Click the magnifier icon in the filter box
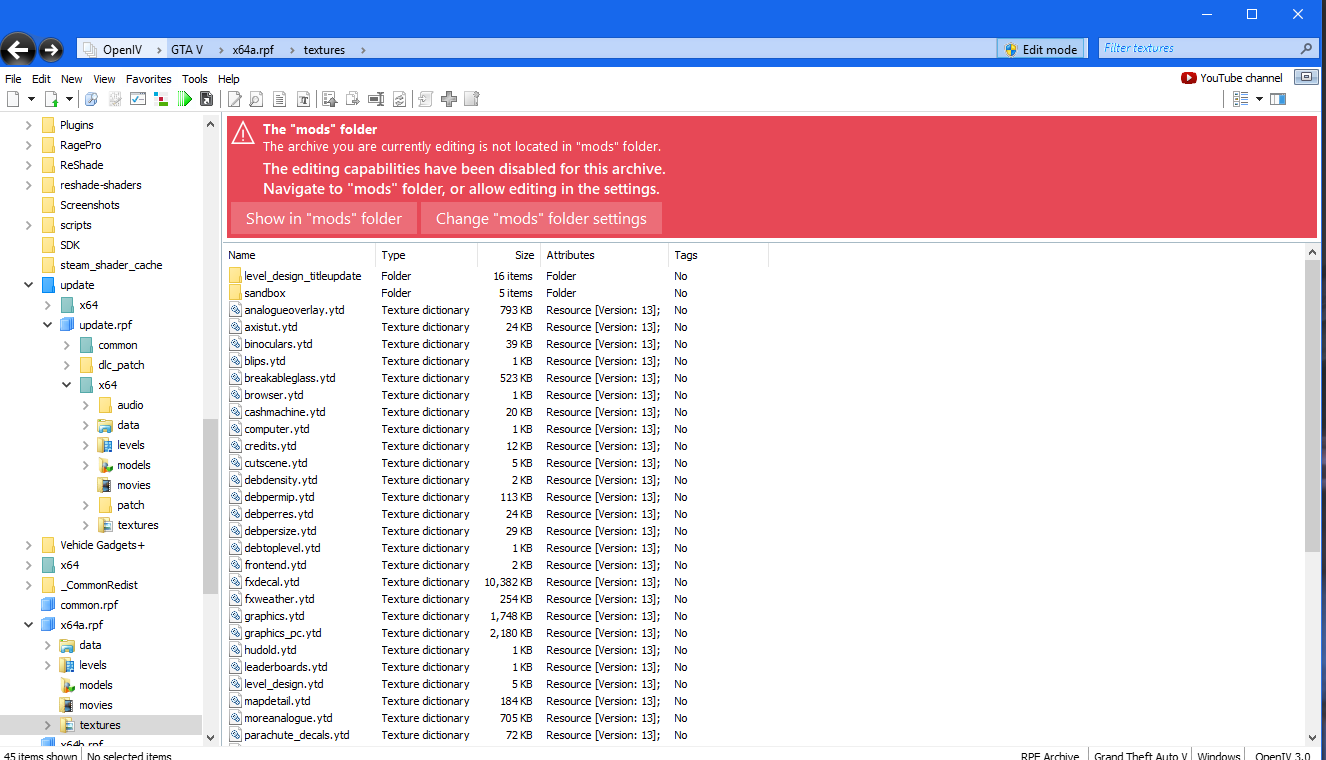1326x760 pixels. click(1306, 48)
